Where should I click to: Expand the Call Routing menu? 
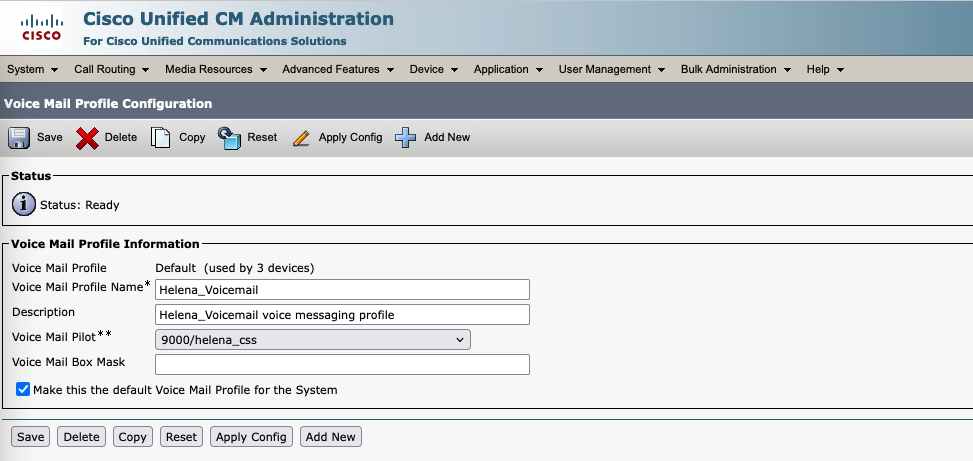click(111, 70)
